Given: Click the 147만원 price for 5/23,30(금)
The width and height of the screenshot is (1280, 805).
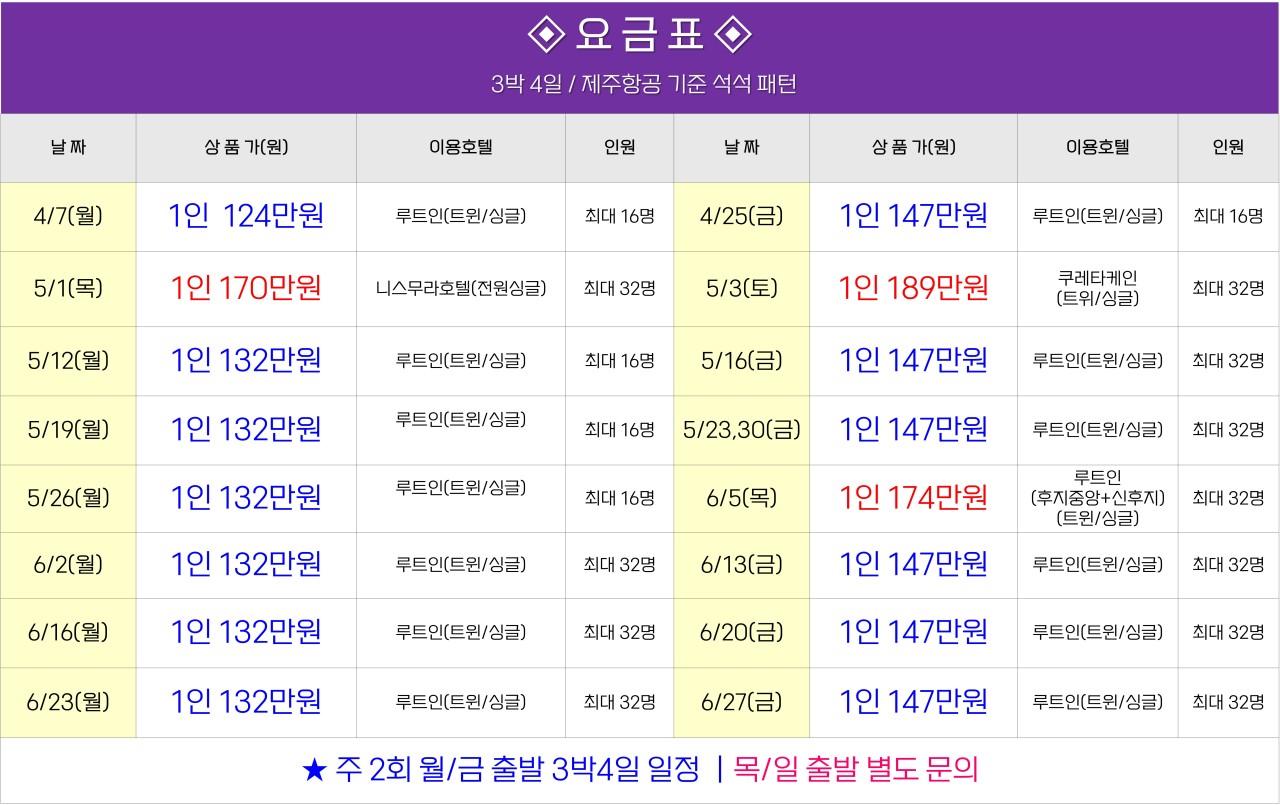Looking at the screenshot, I should 914,430.
